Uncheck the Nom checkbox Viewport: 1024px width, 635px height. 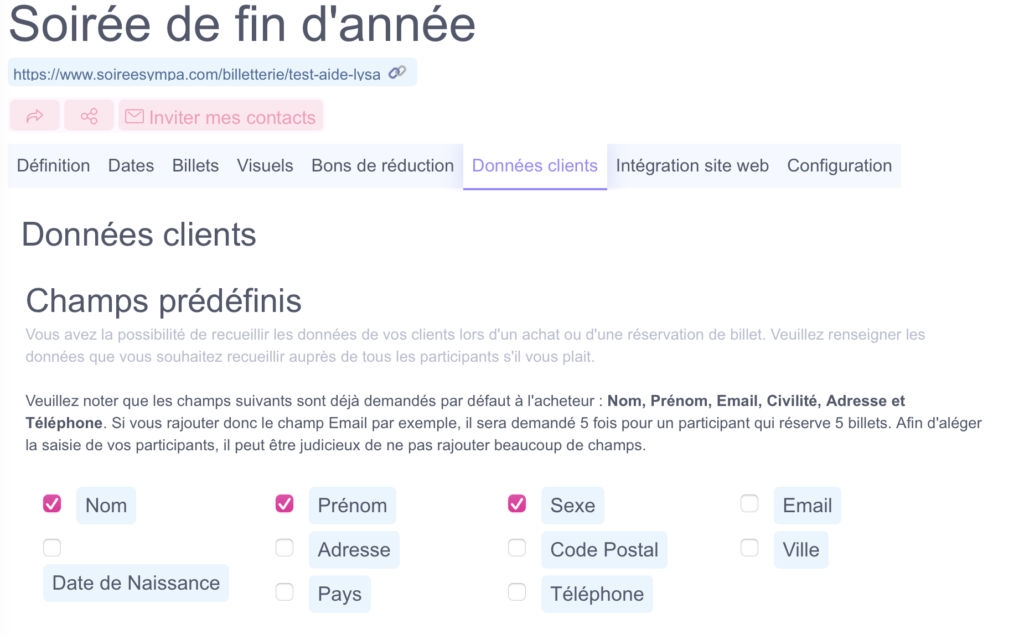(52, 504)
